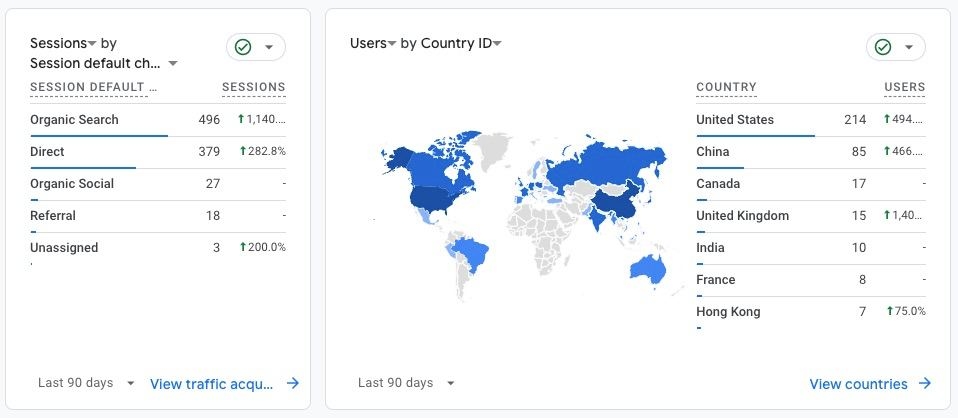
Task: Click arrow icon beside View traffic acquisition
Action: pyautogui.click(x=293, y=383)
